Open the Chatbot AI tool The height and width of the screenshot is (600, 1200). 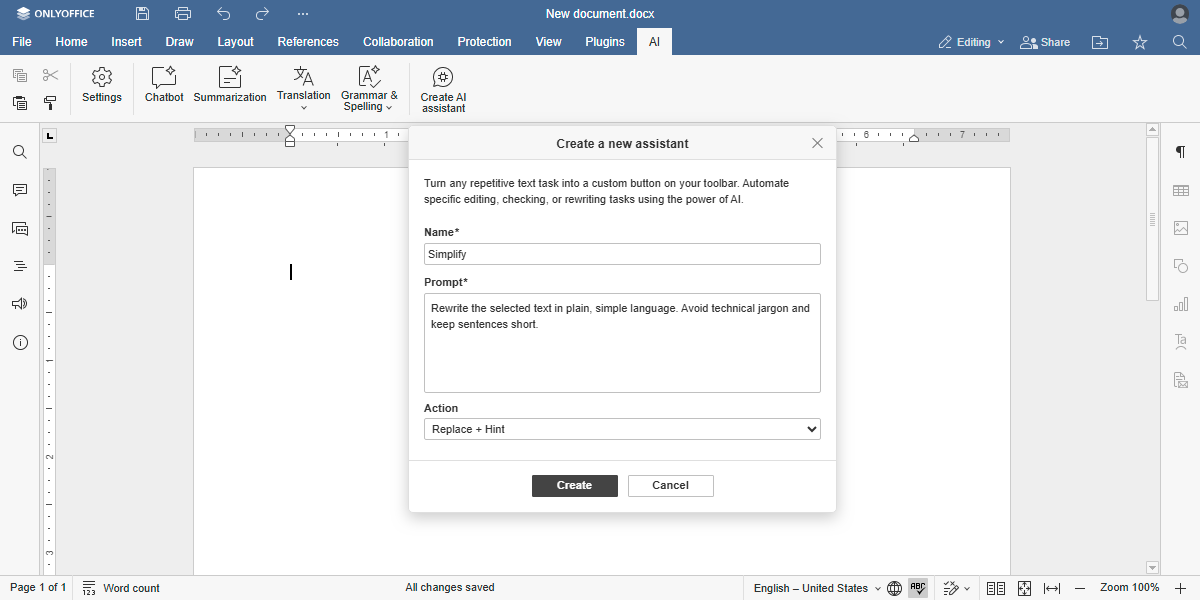click(x=163, y=87)
